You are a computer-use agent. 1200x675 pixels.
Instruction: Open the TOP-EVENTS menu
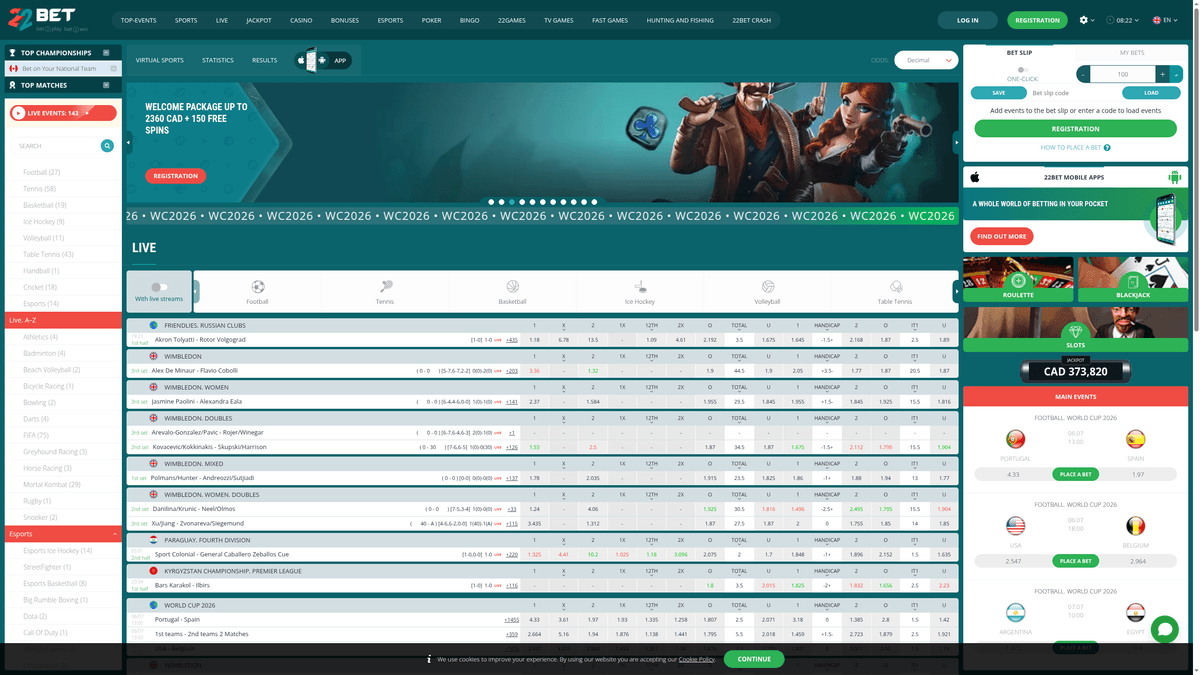point(138,20)
